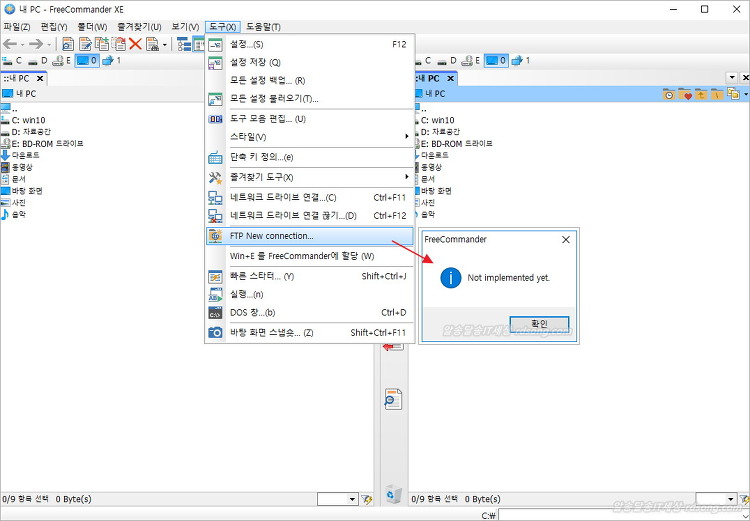The image size is (750, 521).
Task: Select FTP New connection menu item
Action: [x=310, y=236]
